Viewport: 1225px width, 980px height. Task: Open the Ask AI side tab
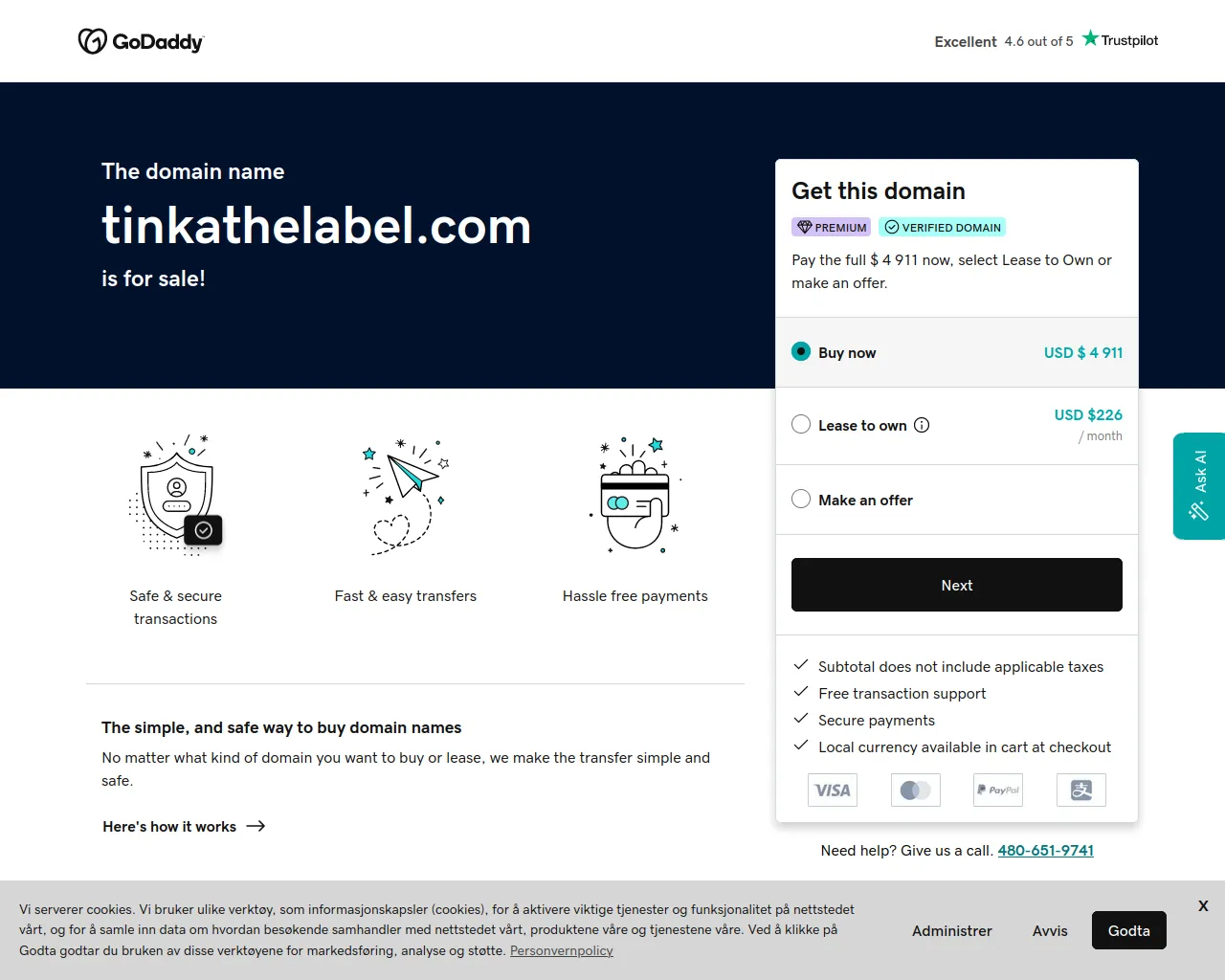1199,486
